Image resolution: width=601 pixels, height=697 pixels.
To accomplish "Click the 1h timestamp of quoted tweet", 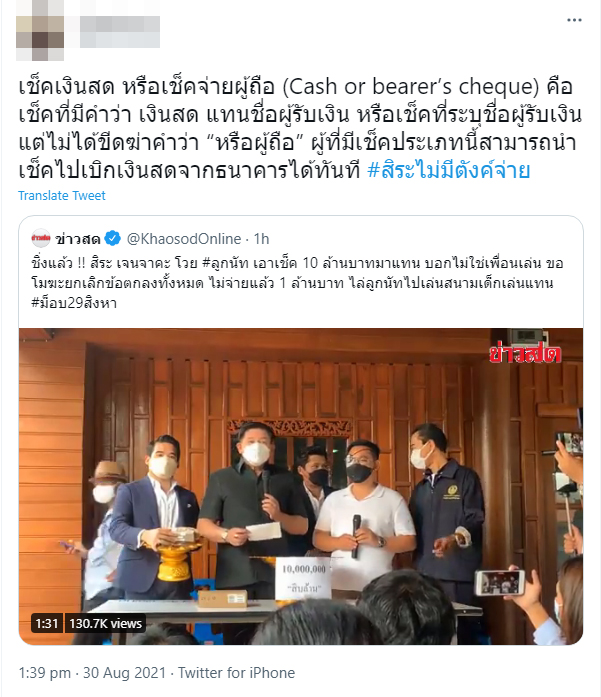I will coord(261,239).
